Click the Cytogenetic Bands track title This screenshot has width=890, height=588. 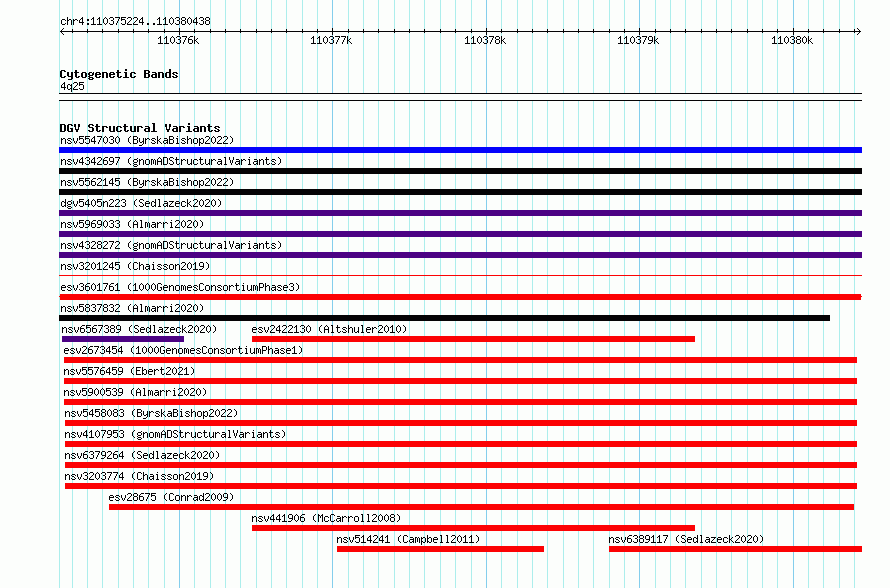(119, 74)
